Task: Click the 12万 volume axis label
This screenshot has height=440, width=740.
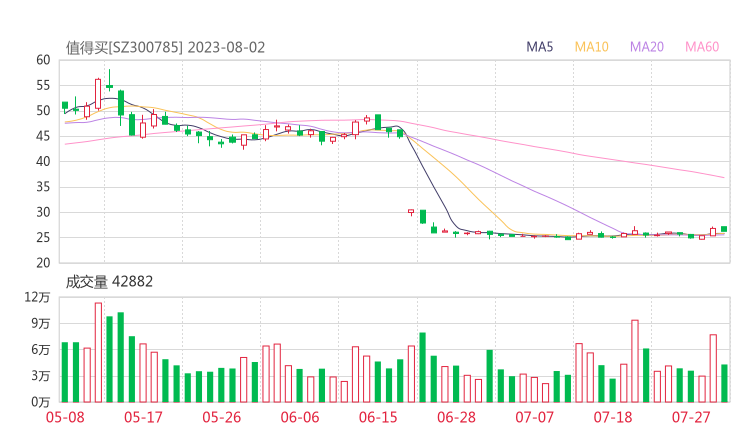Action: click(x=37, y=297)
